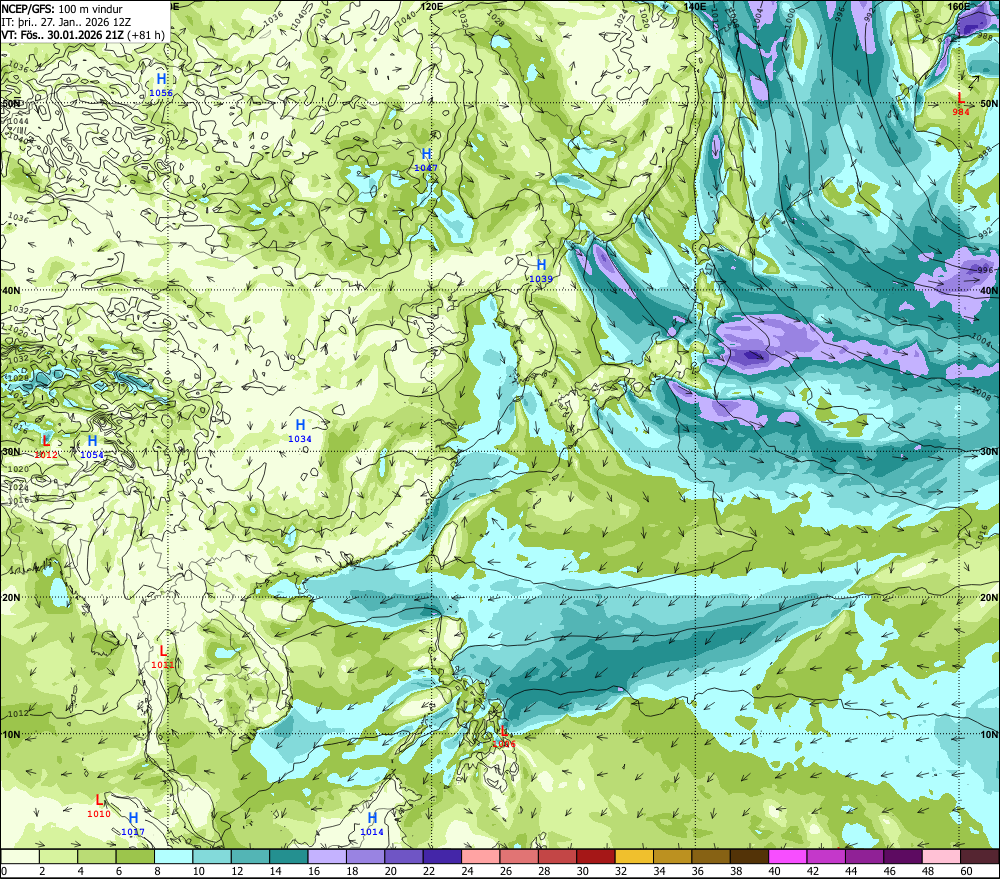Pick the dark indigo 22–24 legend swatch
The image size is (1000, 879).
(443, 856)
